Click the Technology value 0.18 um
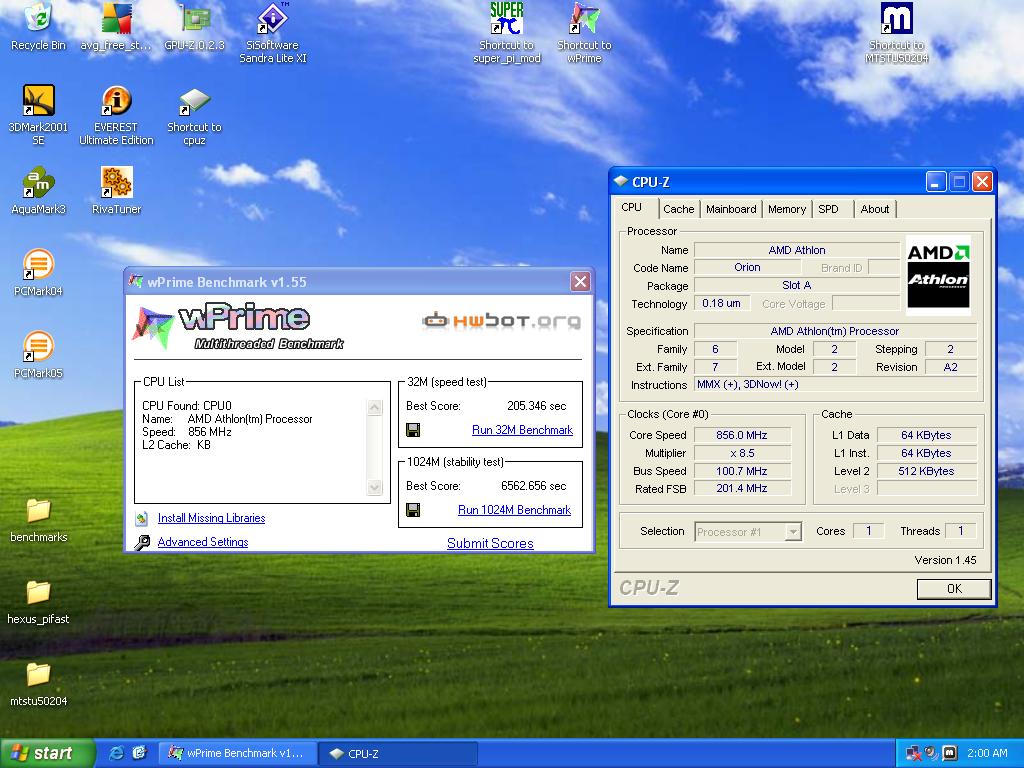1024x768 pixels. tap(722, 303)
